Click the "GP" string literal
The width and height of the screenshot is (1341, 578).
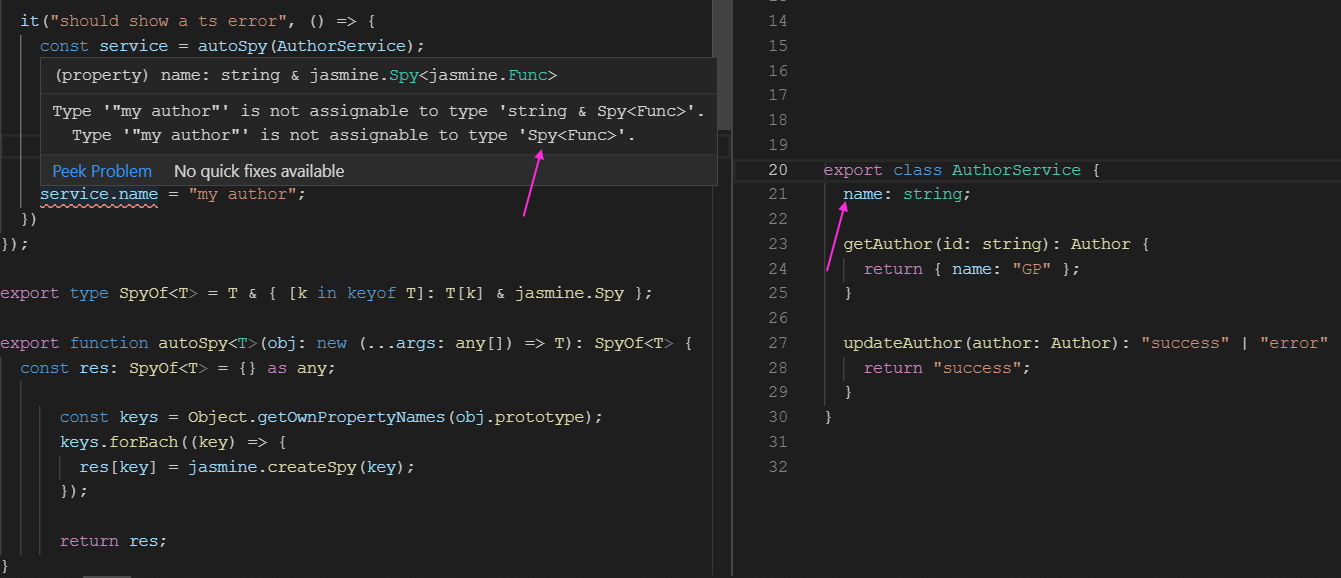click(1031, 268)
